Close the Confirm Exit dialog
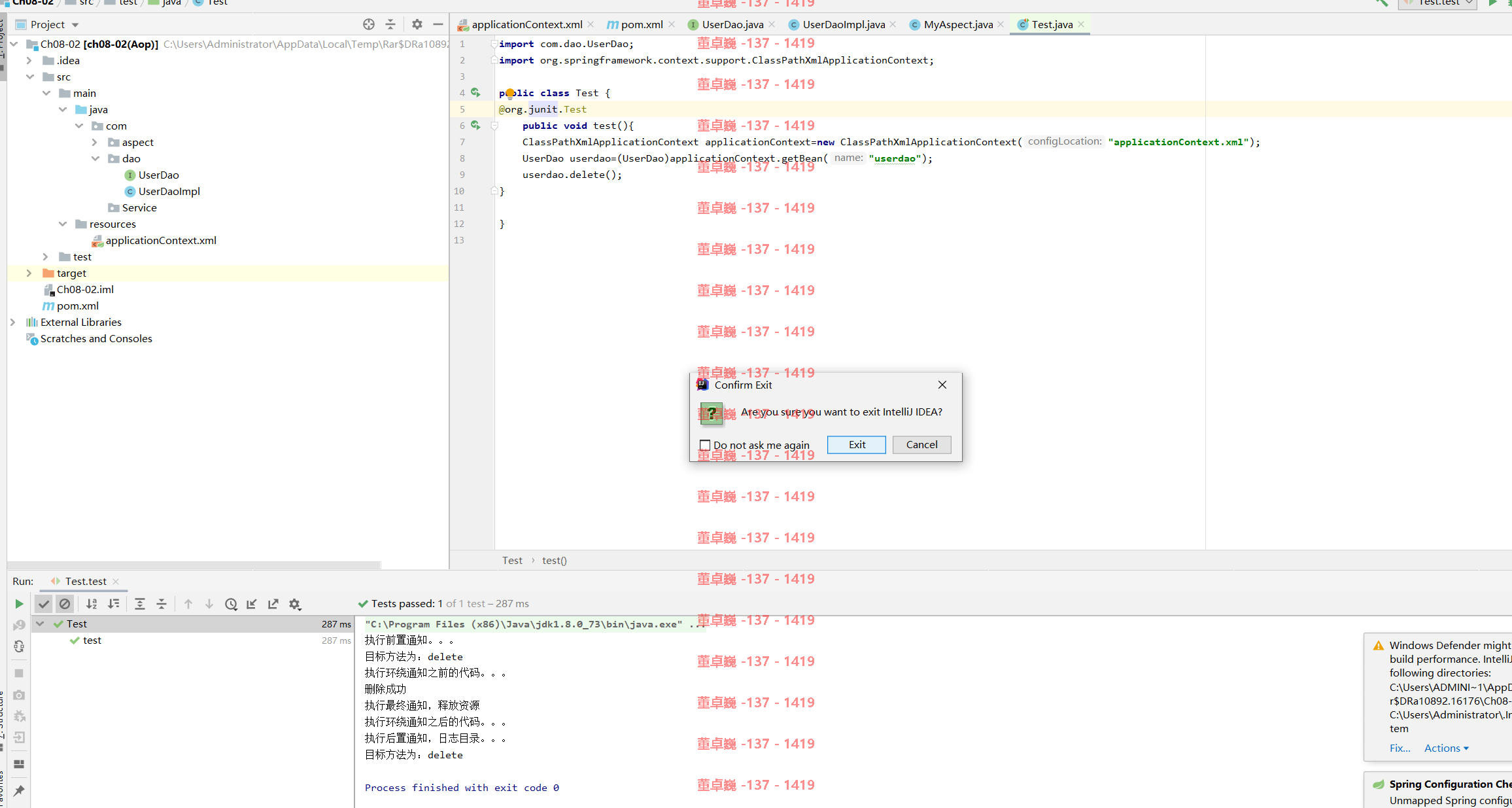The width and height of the screenshot is (1512, 808). coord(942,385)
